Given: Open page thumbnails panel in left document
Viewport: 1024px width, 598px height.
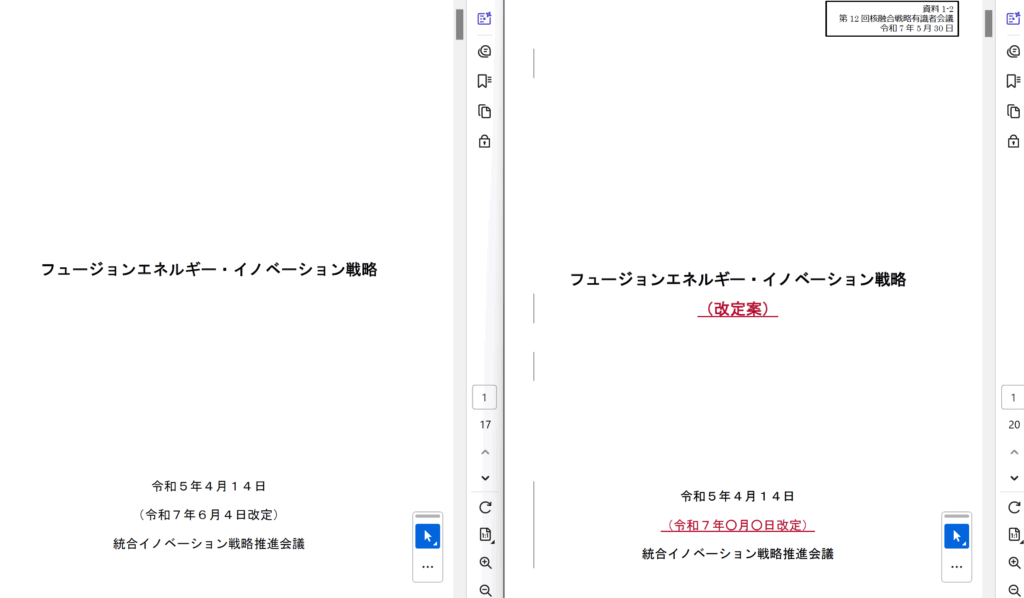Looking at the screenshot, I should [485, 111].
